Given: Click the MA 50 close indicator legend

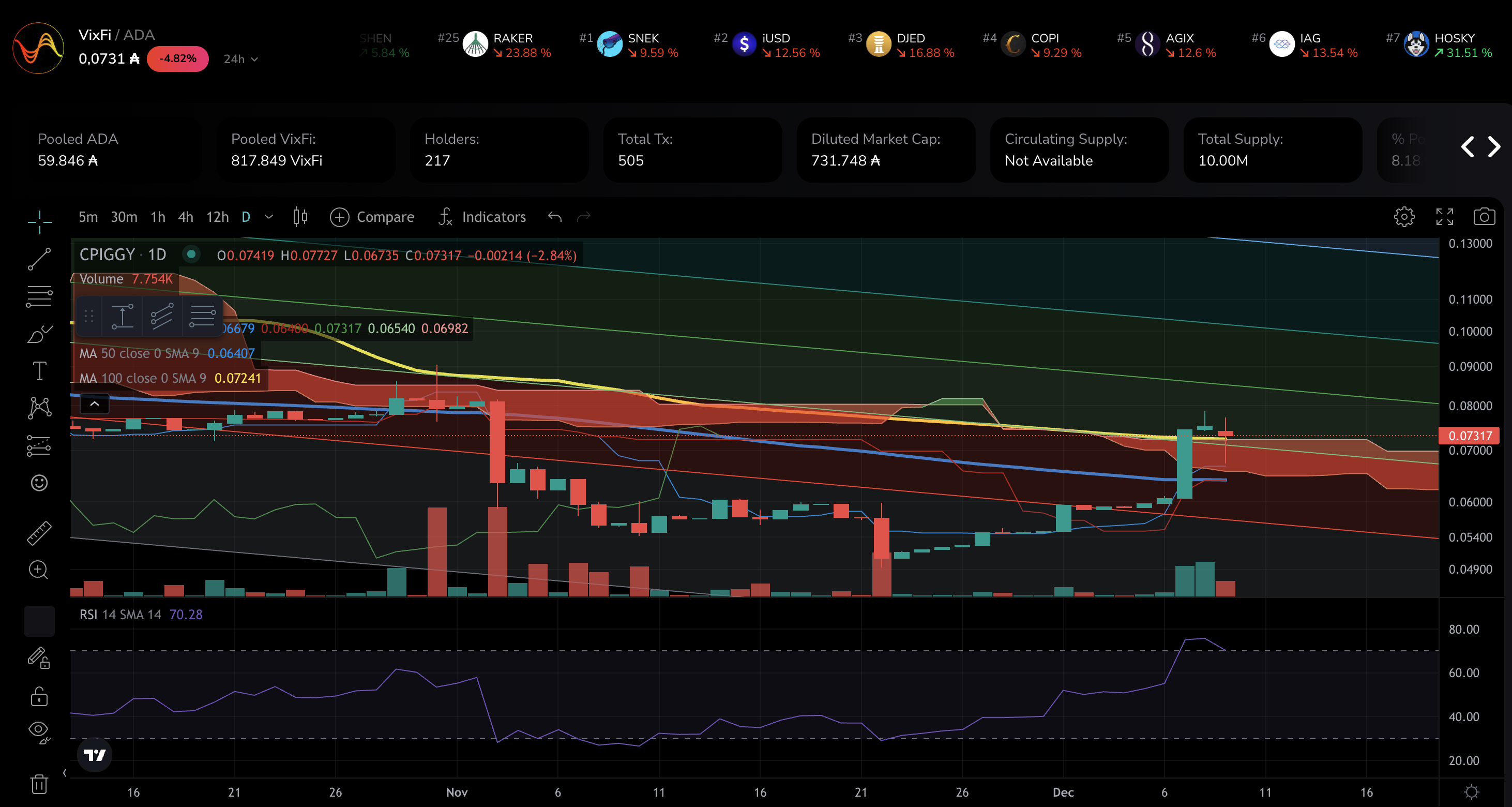Looking at the screenshot, I should pos(168,353).
